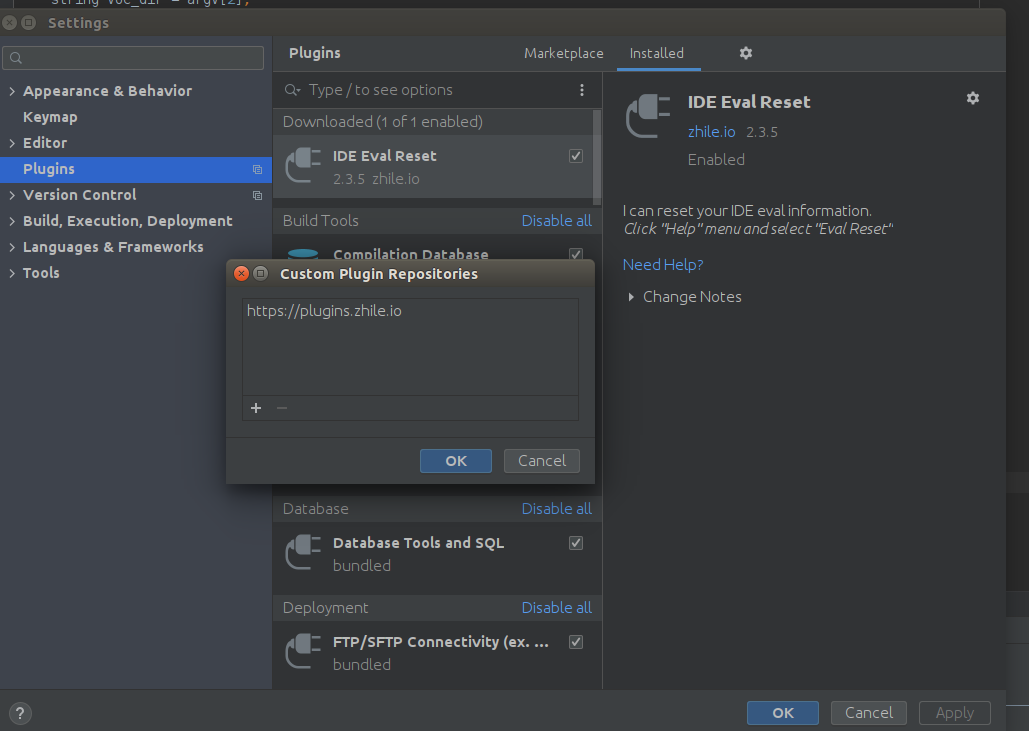This screenshot has height=731, width=1029.
Task: Toggle the Compilation Database checkbox
Action: (x=576, y=254)
